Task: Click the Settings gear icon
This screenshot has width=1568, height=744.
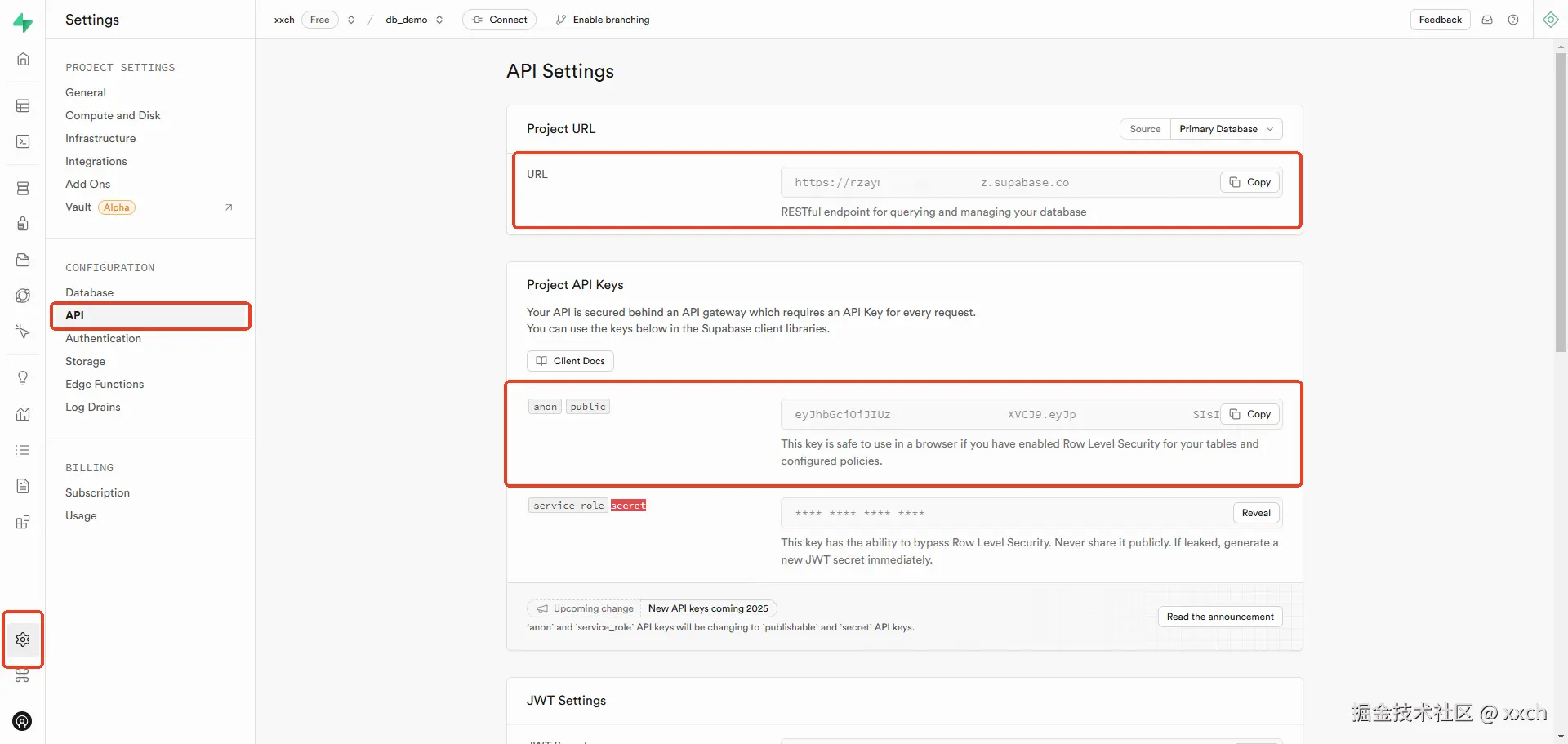Action: (x=23, y=639)
